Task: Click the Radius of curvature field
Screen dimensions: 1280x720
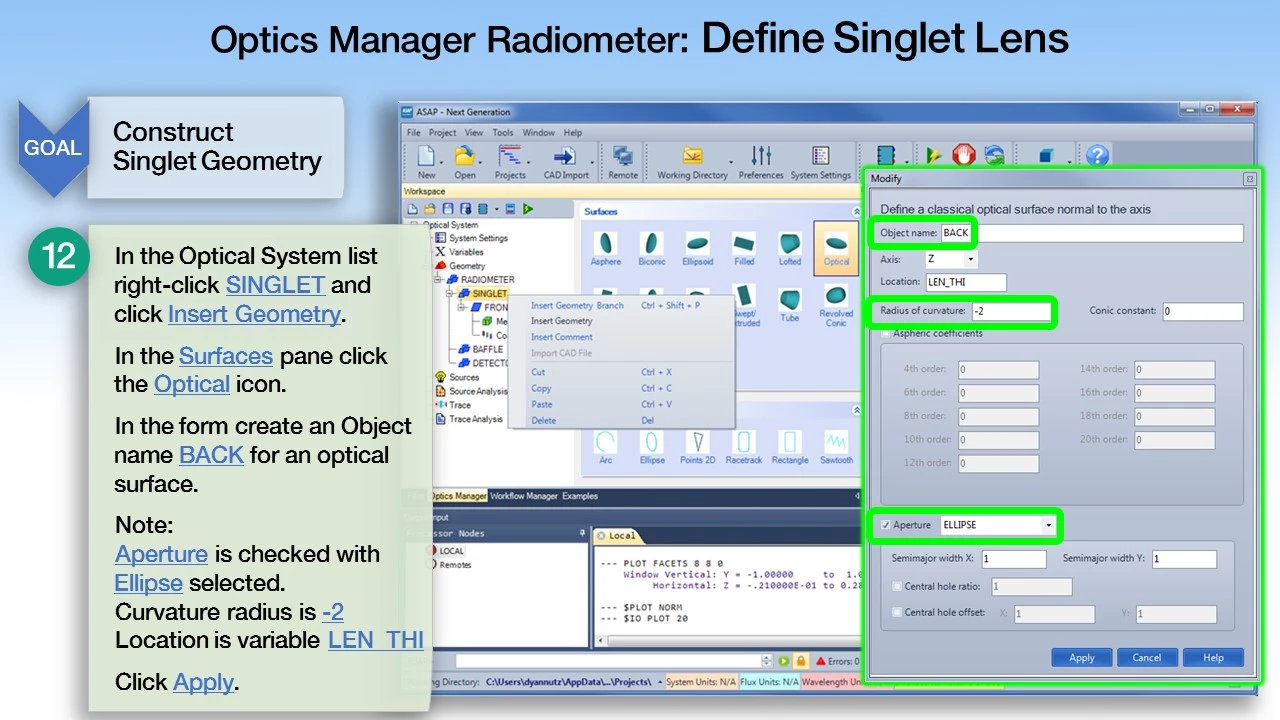Action: click(x=995, y=312)
